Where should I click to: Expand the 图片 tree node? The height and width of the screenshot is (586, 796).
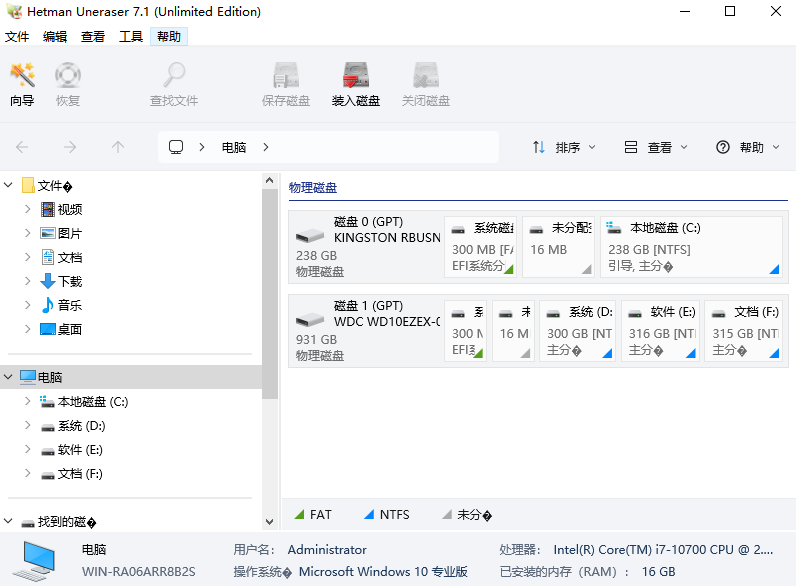pos(28,233)
